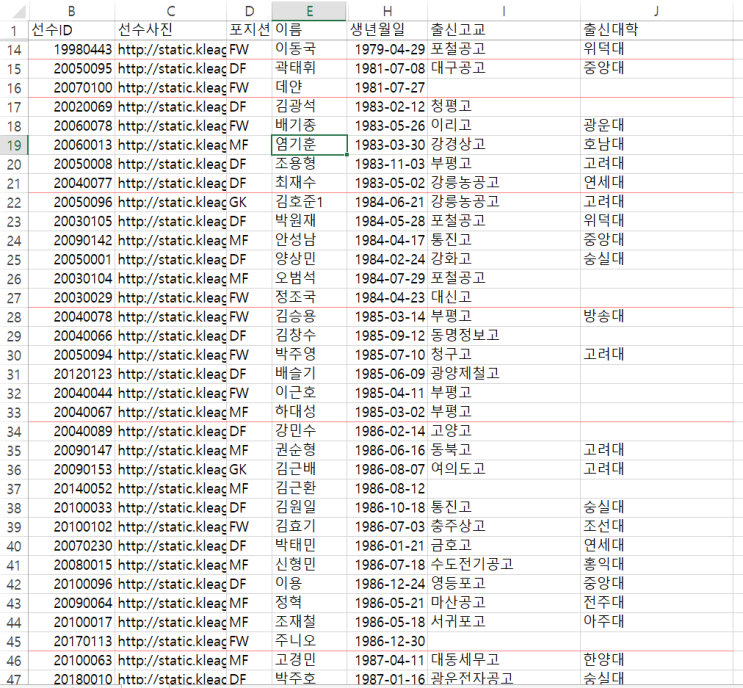Click birthdate 1986-12-24
The image size is (743, 688).
tap(387, 584)
